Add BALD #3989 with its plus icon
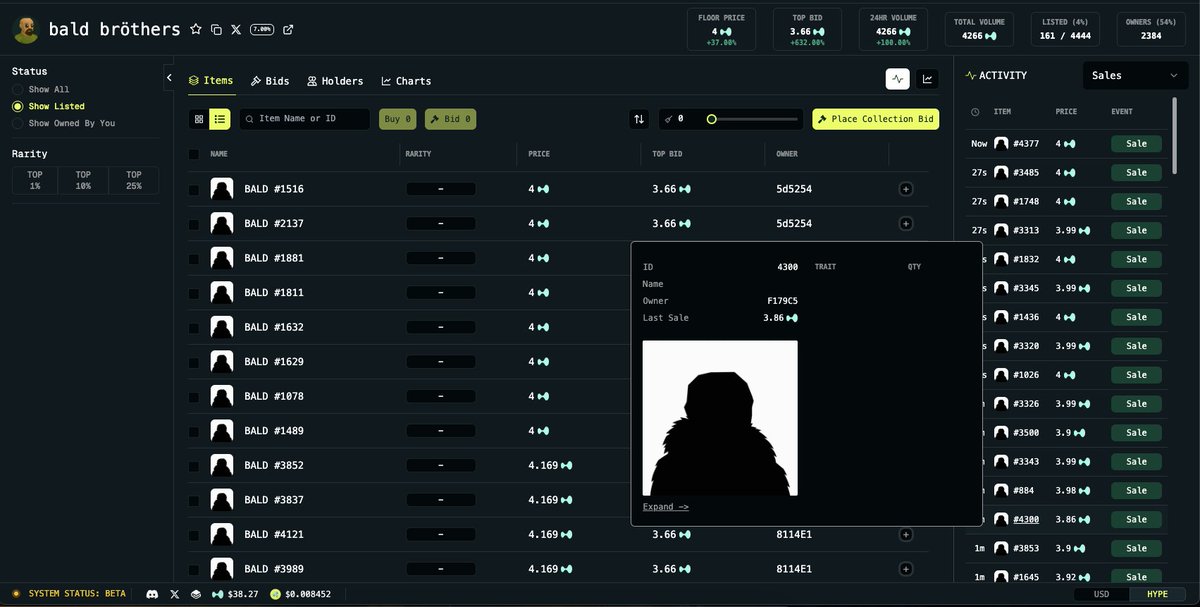 (x=906, y=569)
